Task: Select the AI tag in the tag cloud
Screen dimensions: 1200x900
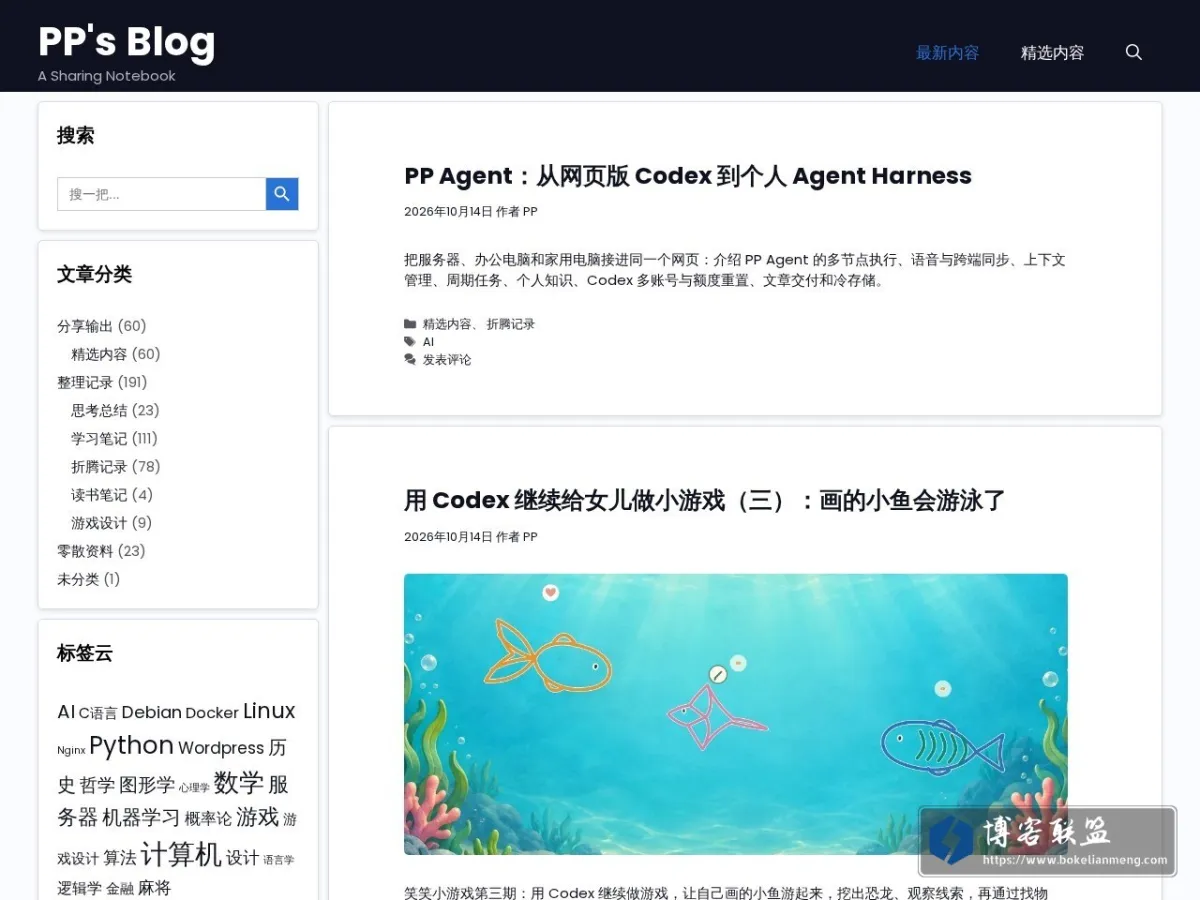Action: tap(66, 712)
